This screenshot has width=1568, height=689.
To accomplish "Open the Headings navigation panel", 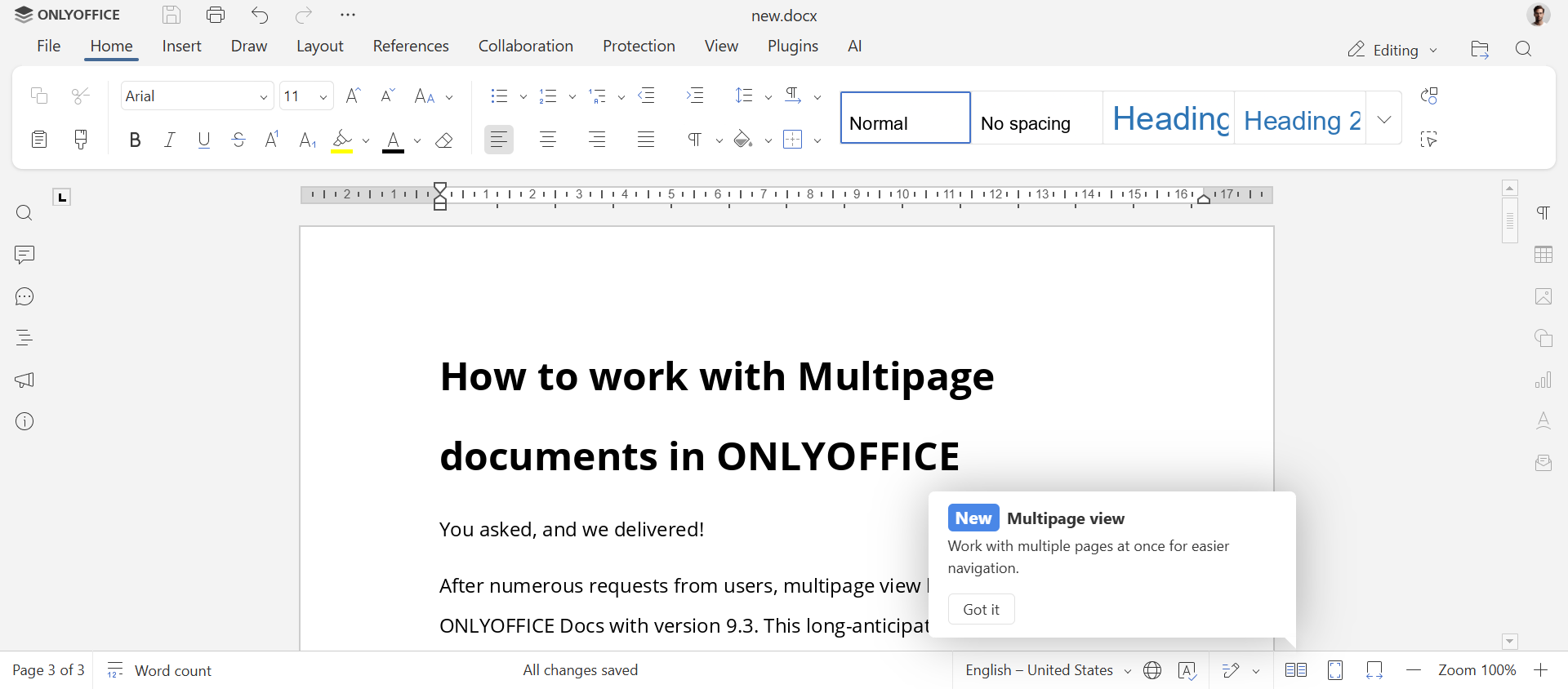I will click(24, 338).
